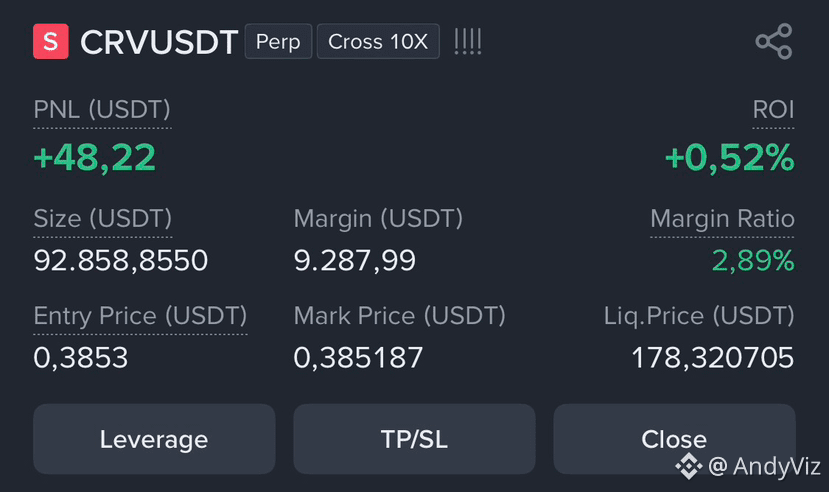Image resolution: width=829 pixels, height=492 pixels.
Task: Tap the 0,385187 mark price value
Action: click(x=358, y=358)
